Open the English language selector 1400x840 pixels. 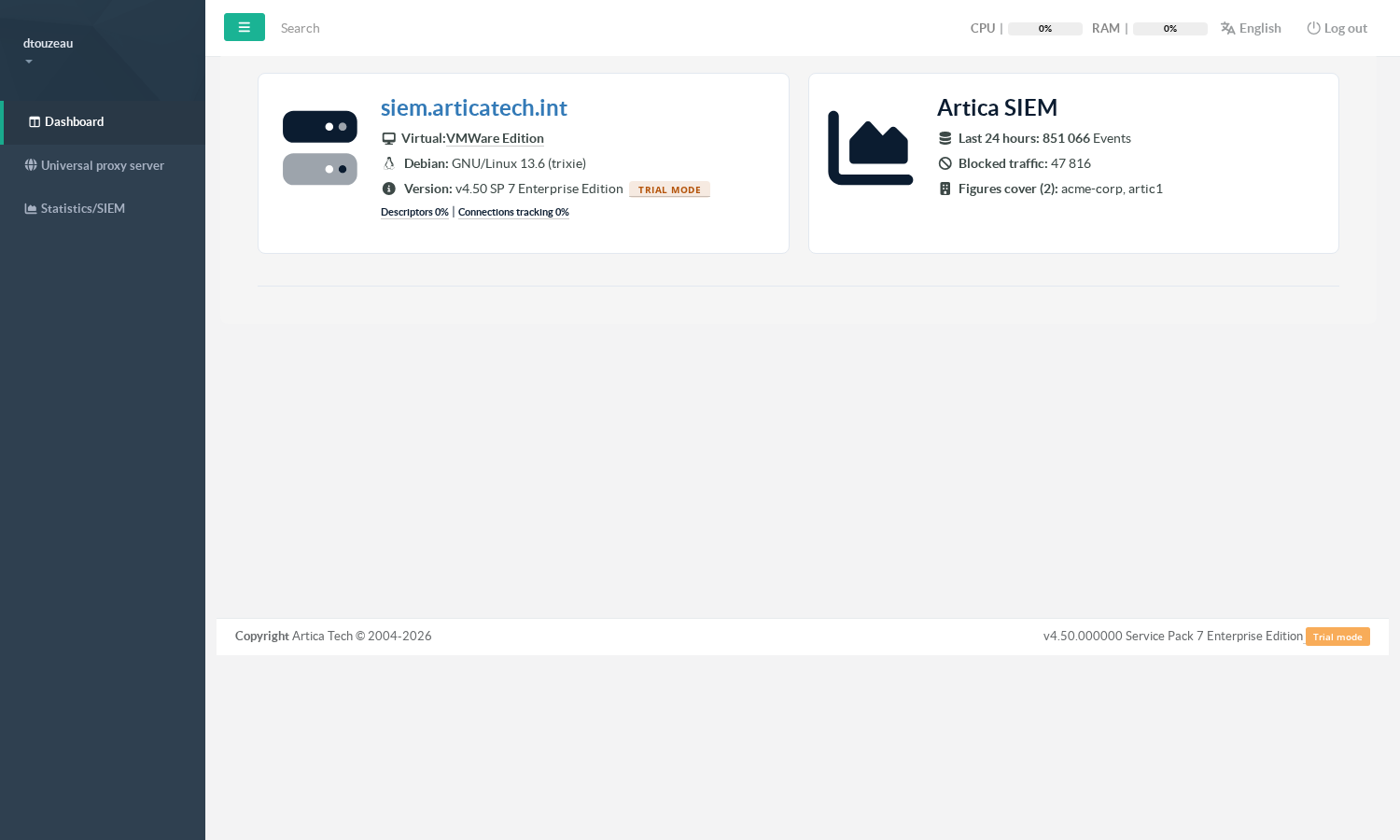[1251, 28]
